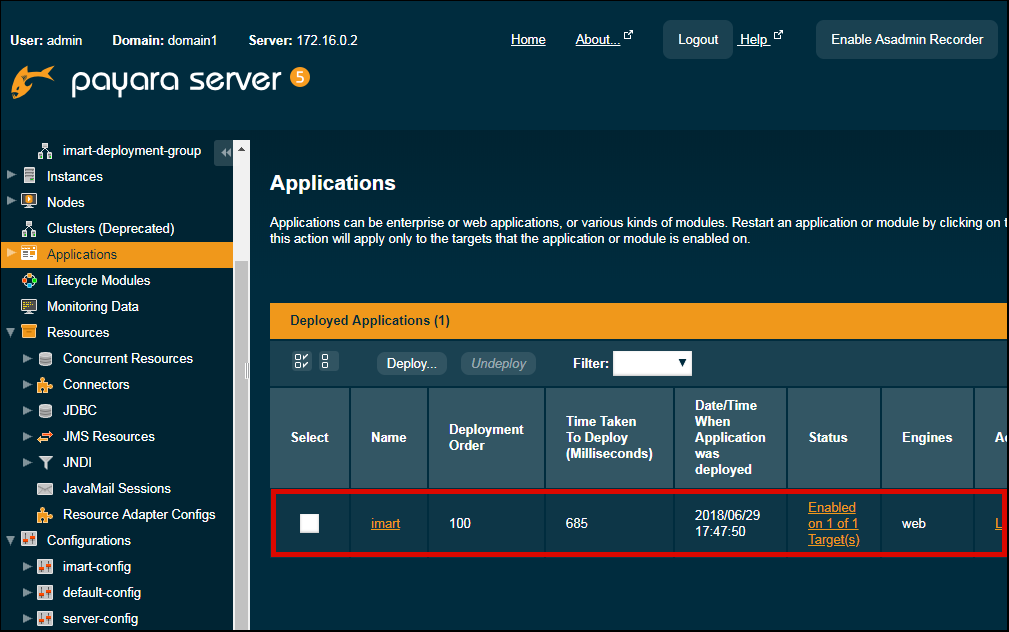Open the Filter dropdown
Image resolution: width=1009 pixels, height=632 pixels.
click(652, 363)
